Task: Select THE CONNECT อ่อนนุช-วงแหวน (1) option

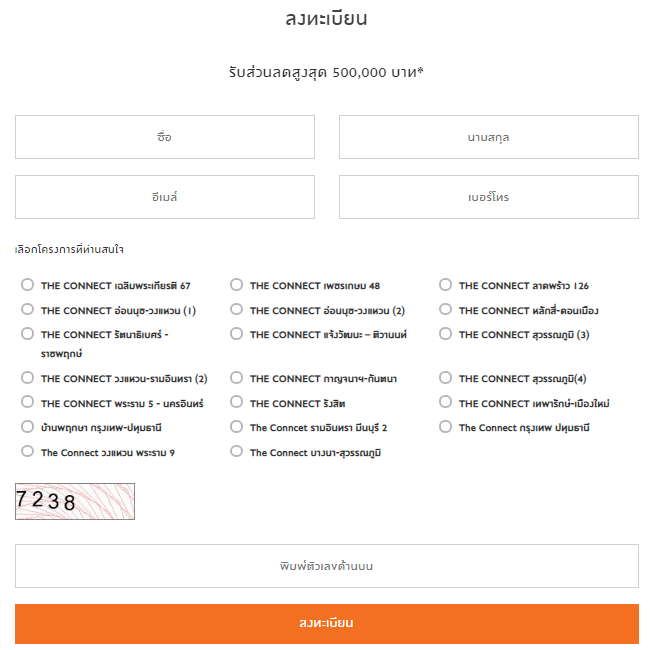Action: pos(28,310)
